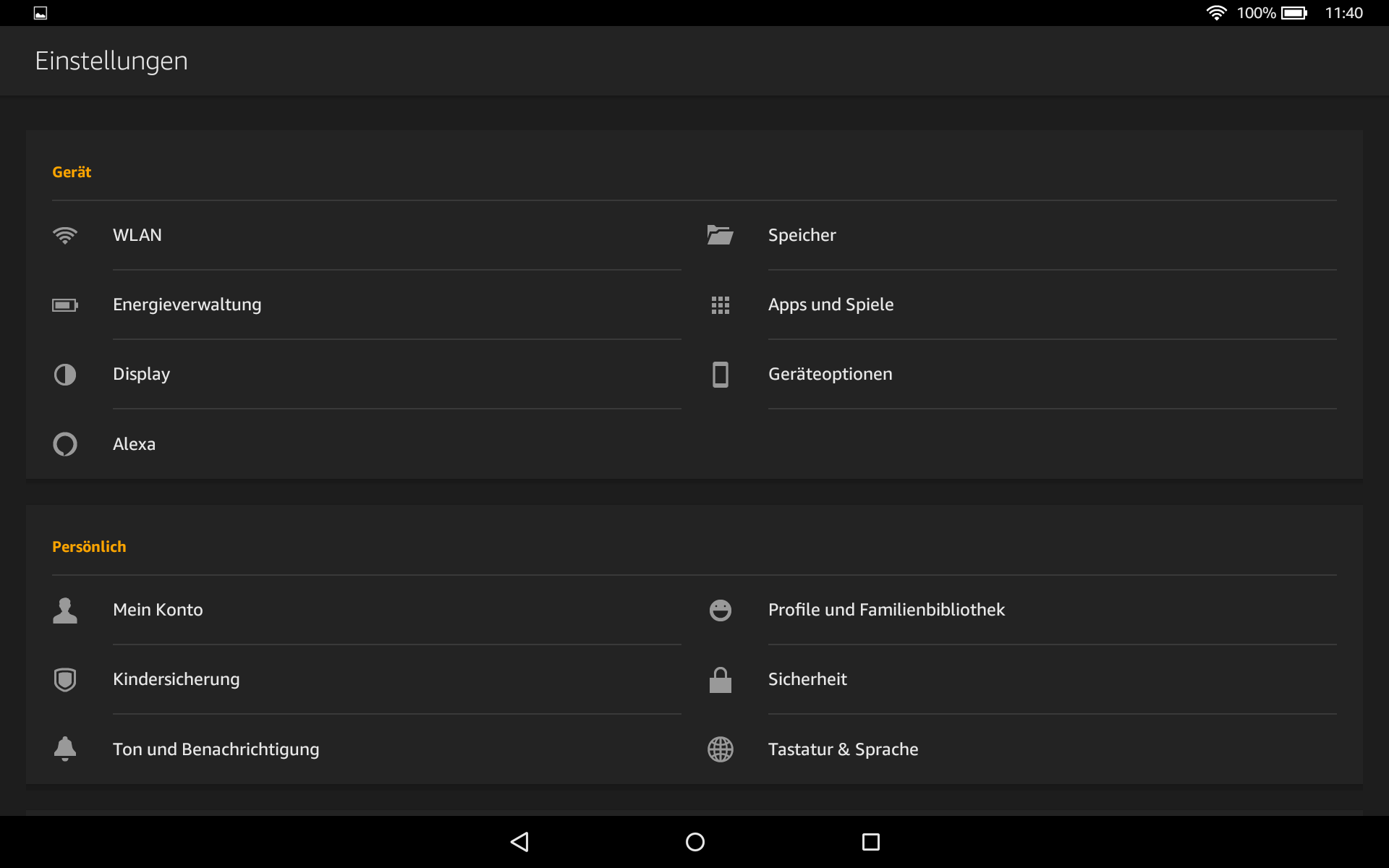Tap the globe icon for Tastatur & Sprache
1389x868 pixels.
coord(720,749)
